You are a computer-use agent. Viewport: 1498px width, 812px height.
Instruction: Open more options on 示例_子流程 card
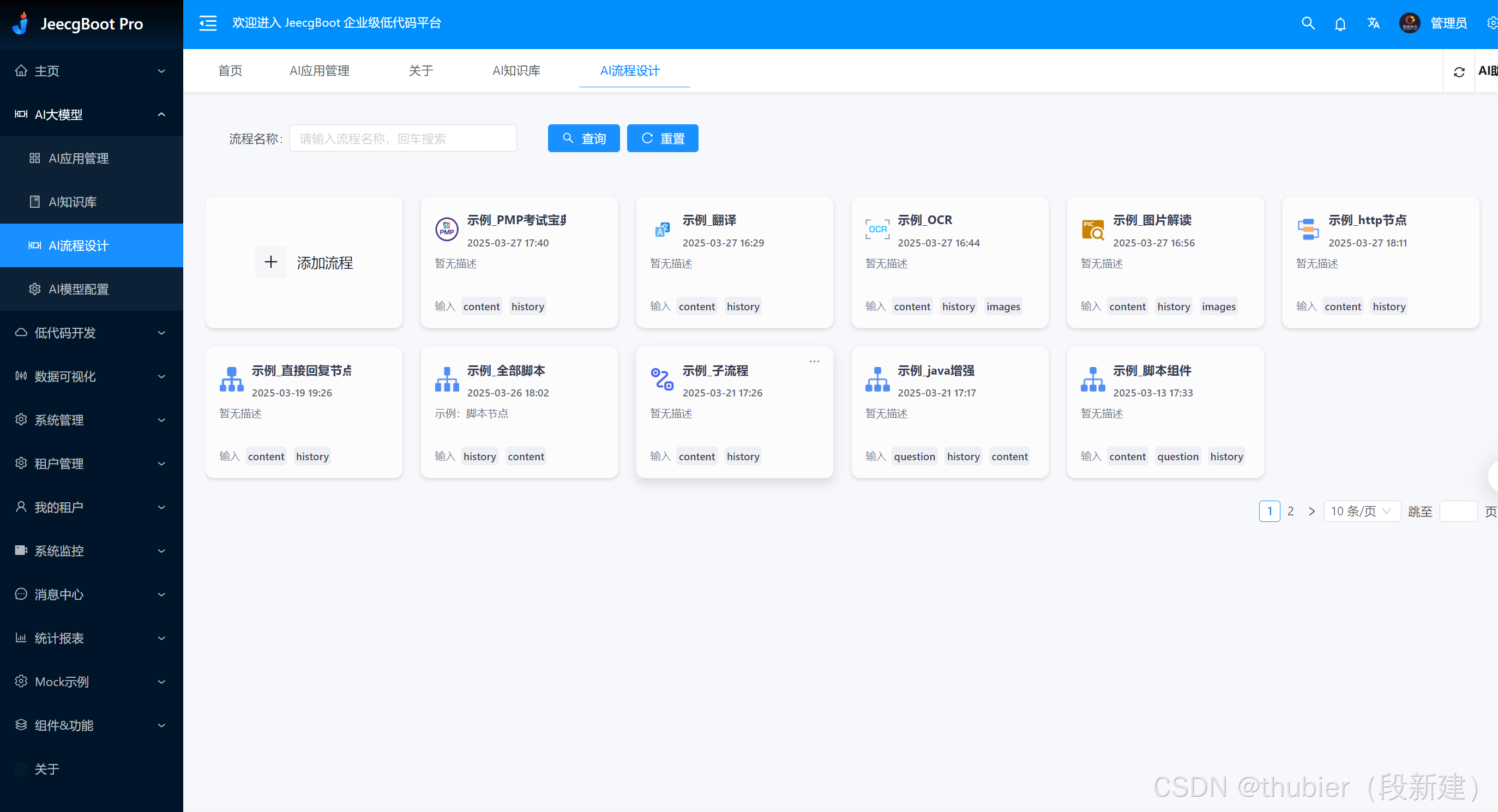click(814, 361)
